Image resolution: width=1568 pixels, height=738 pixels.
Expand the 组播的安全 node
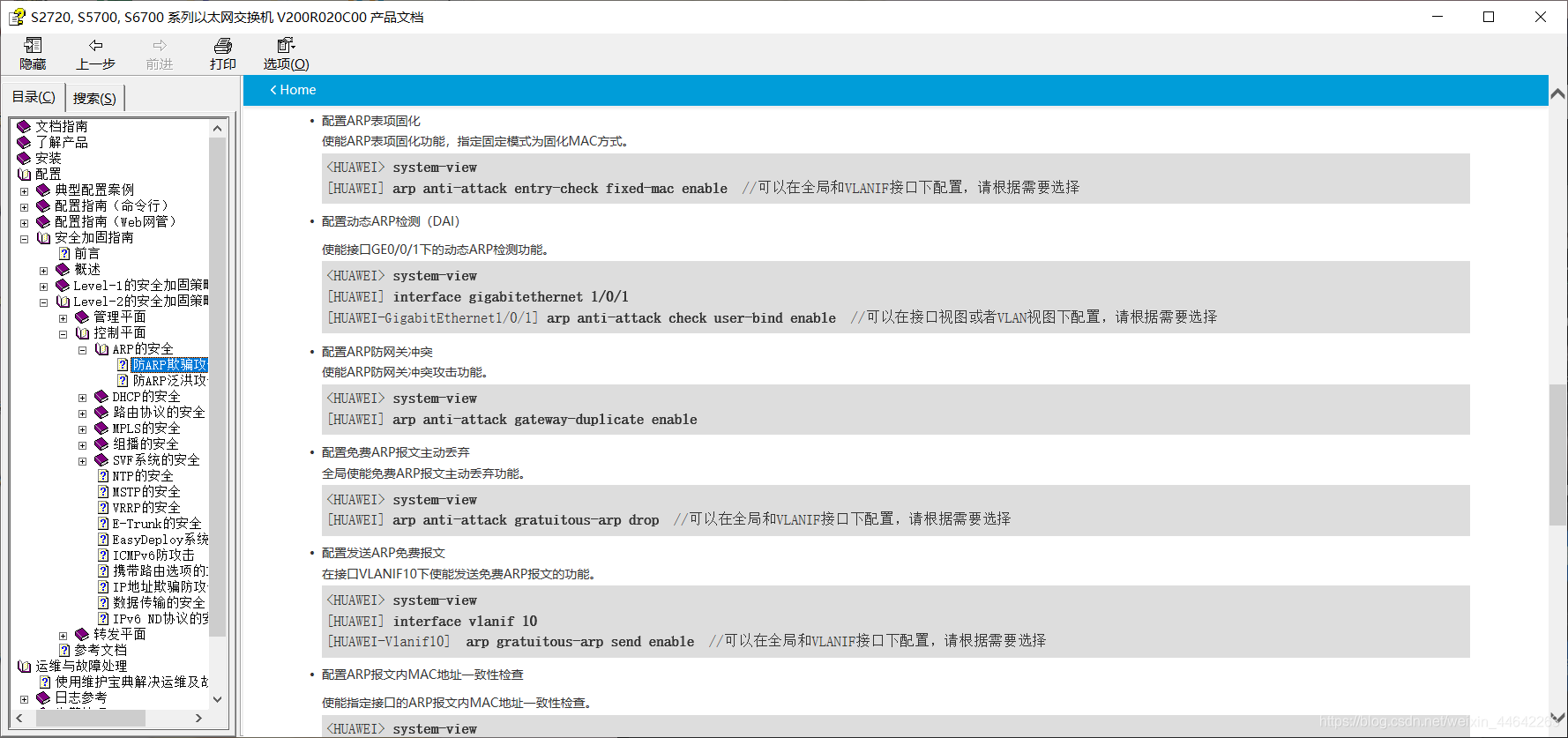point(82,445)
